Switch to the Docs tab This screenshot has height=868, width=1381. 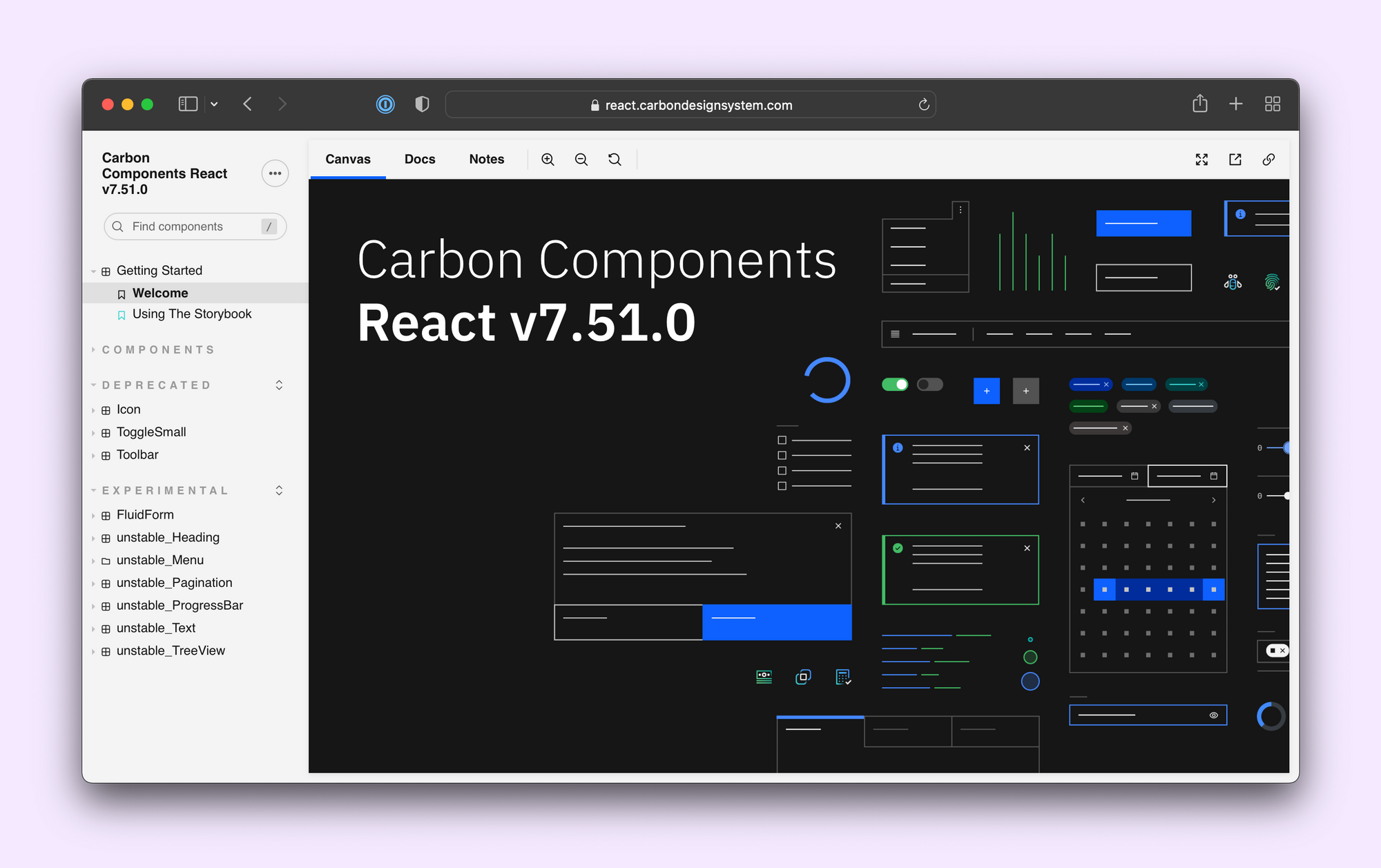click(420, 160)
